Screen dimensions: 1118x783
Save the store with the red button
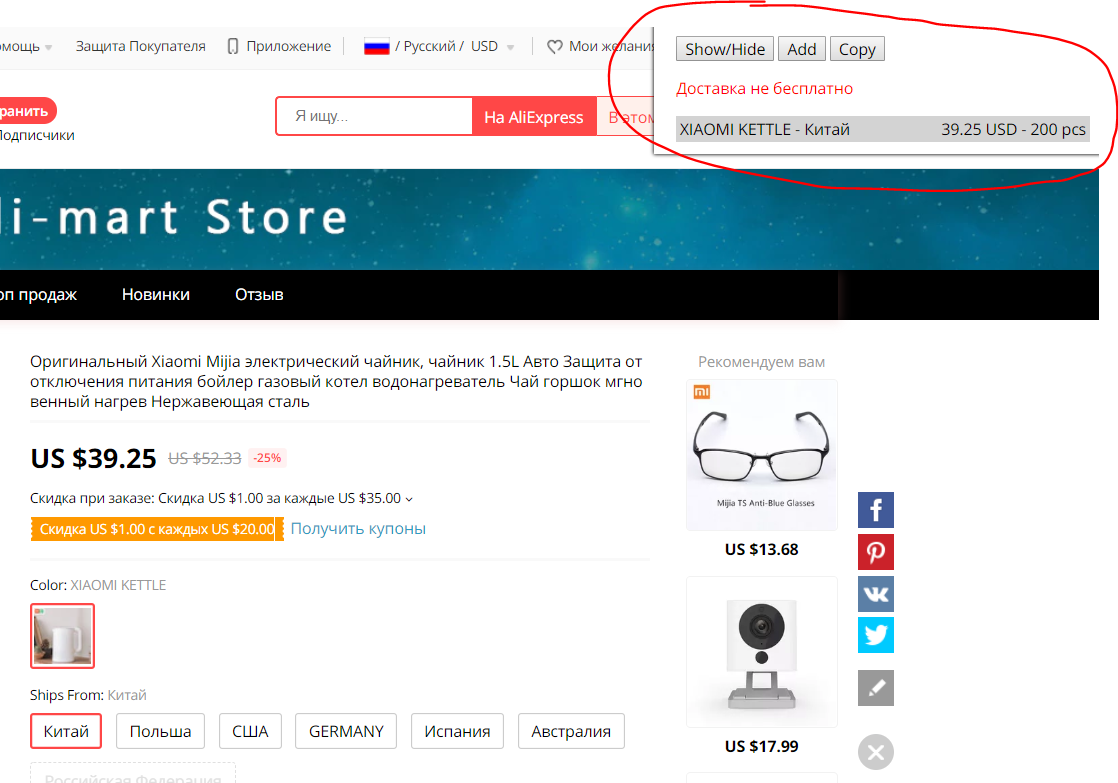point(27,111)
